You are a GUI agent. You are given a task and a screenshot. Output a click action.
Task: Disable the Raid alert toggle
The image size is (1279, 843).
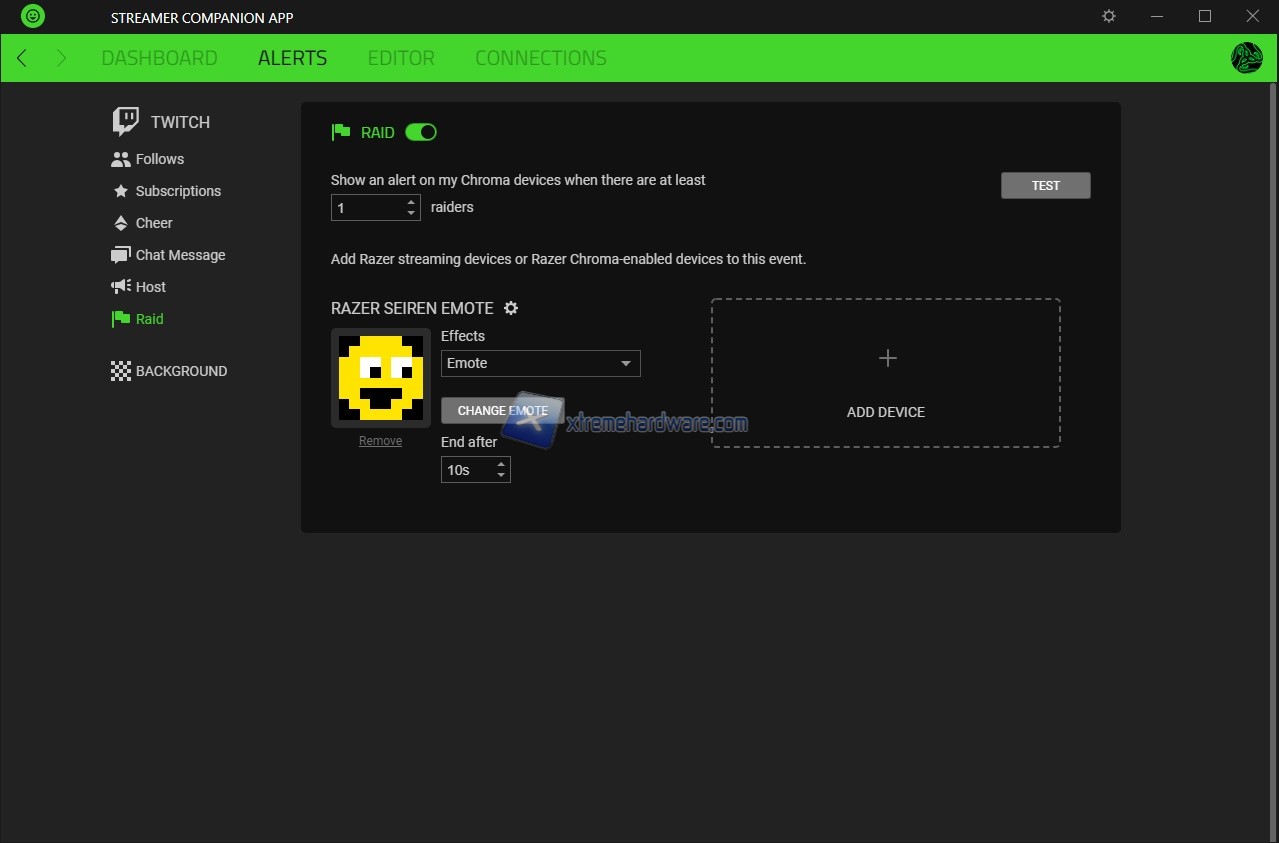tap(421, 132)
